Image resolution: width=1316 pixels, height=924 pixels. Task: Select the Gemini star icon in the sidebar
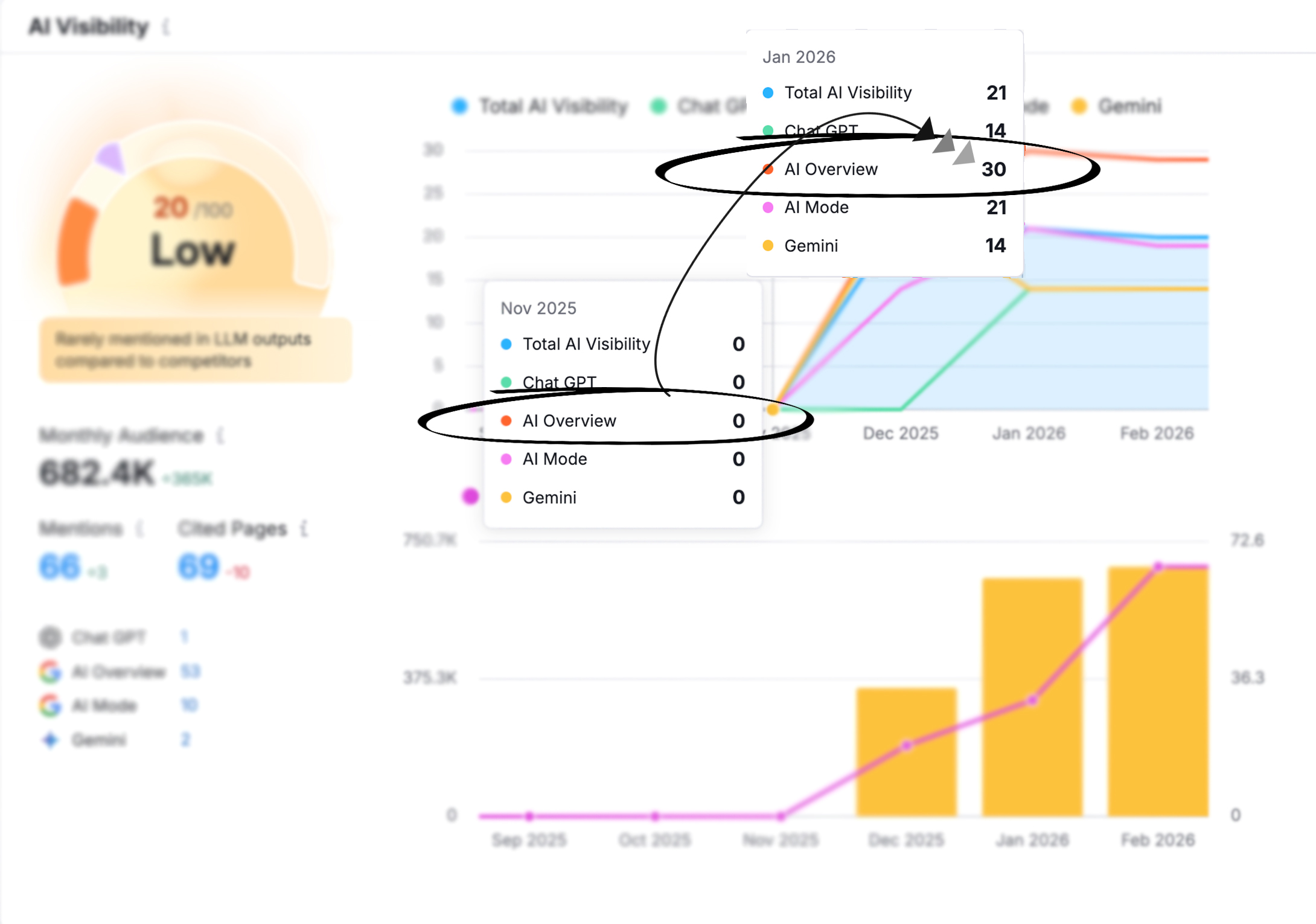[x=51, y=739]
